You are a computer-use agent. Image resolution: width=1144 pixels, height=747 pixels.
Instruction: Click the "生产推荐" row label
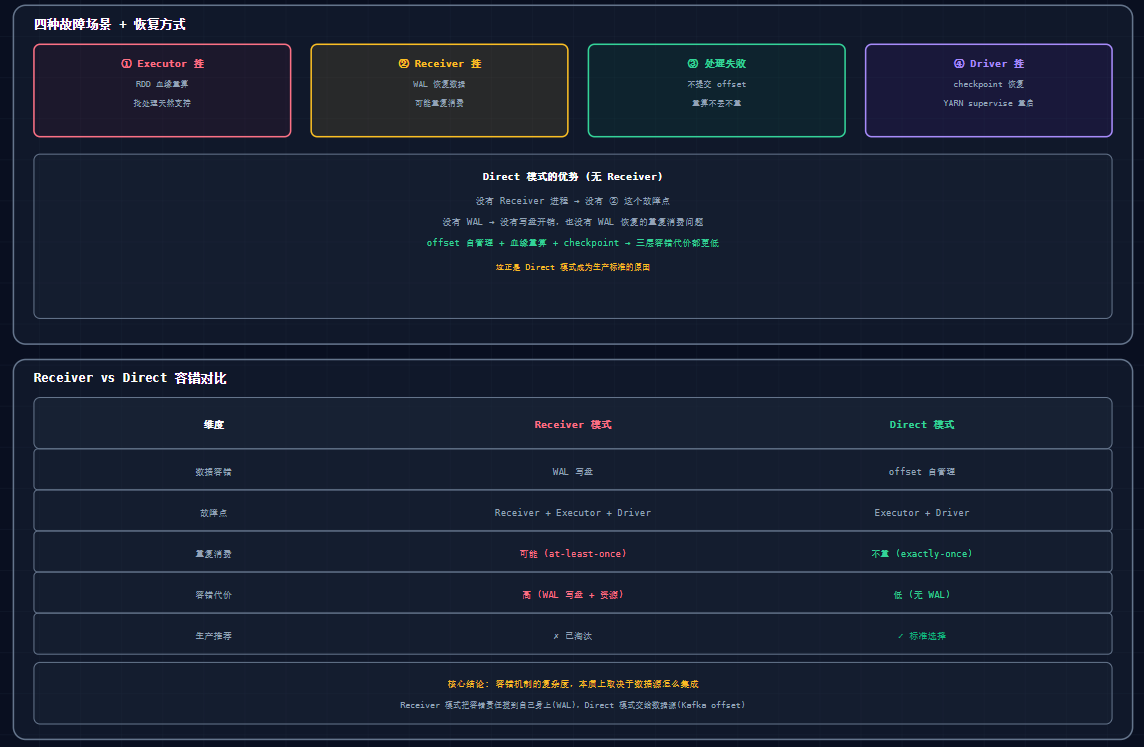pos(214,636)
